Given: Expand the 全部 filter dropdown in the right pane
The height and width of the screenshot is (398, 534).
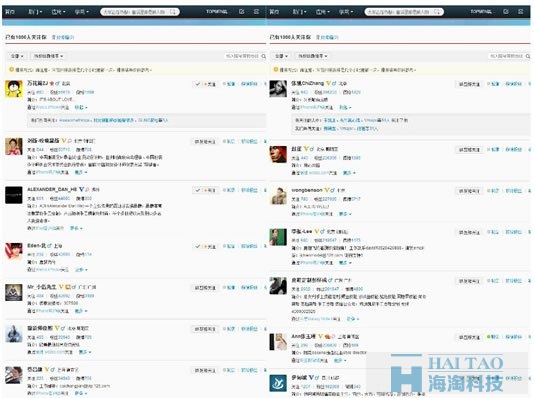Looking at the screenshot, I should coord(281,56).
